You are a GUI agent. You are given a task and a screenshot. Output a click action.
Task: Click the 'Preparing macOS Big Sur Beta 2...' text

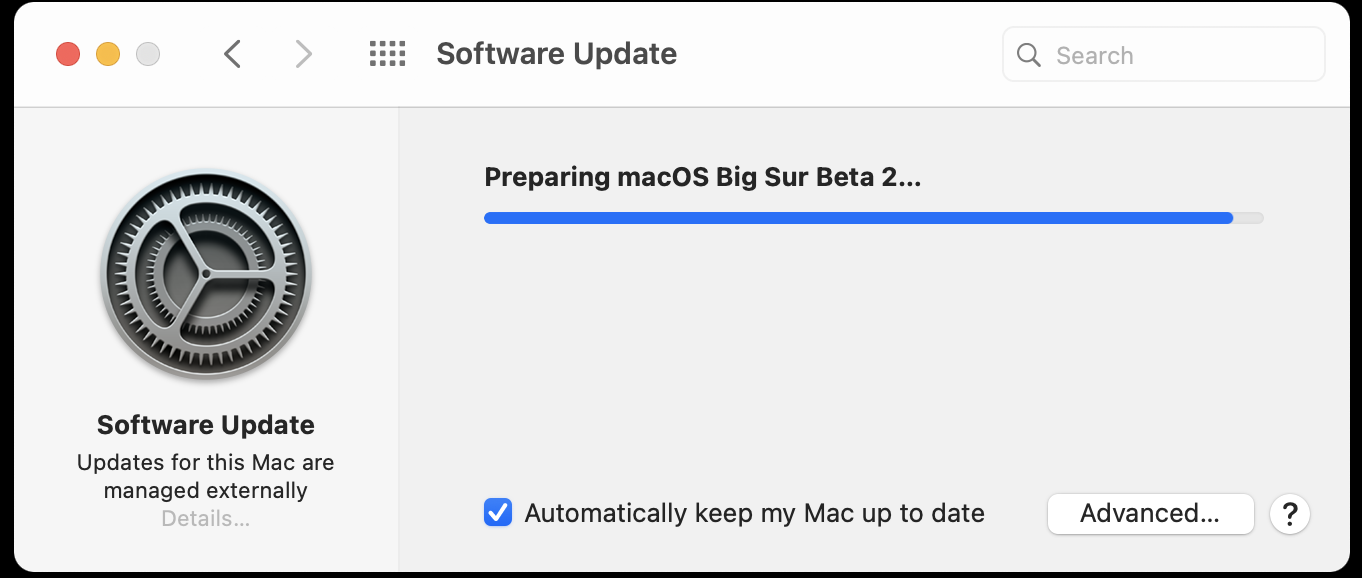(x=702, y=178)
